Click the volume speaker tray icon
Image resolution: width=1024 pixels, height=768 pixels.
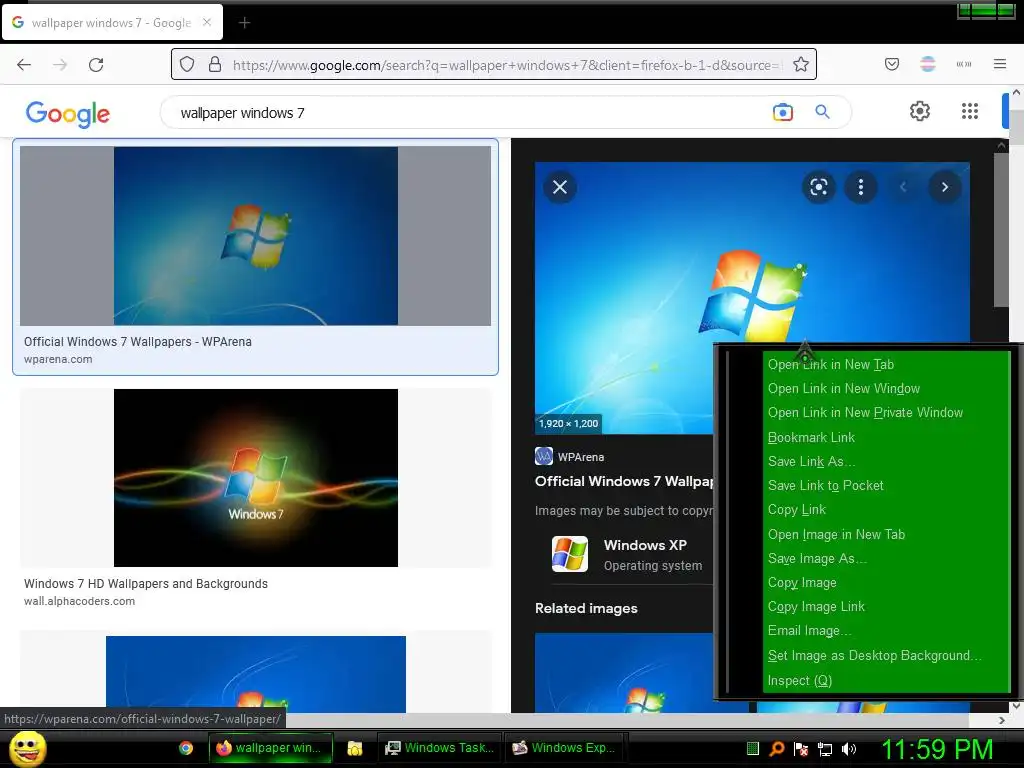[849, 749]
